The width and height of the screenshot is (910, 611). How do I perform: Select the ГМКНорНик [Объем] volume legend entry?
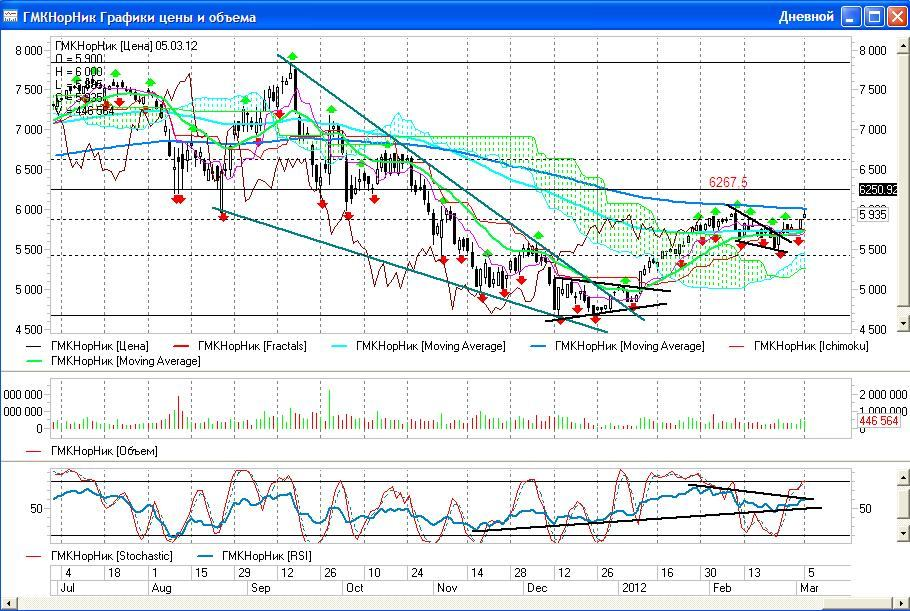pos(92,451)
